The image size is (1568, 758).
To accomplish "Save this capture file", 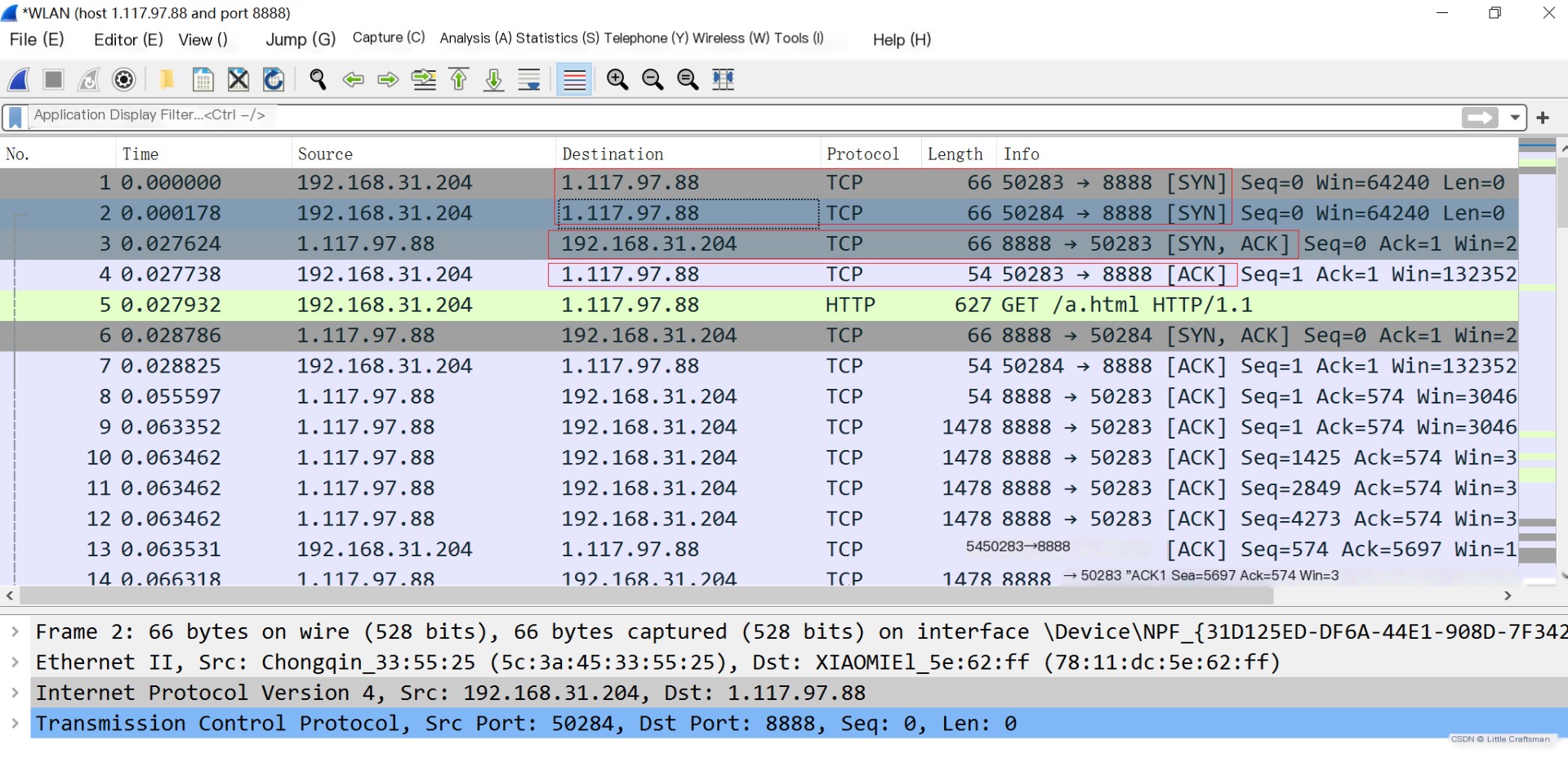I will pyautogui.click(x=203, y=79).
